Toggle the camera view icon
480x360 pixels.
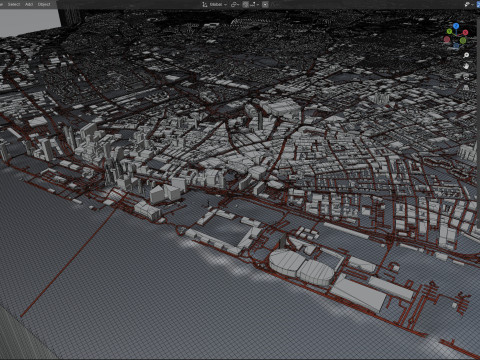click(x=466, y=77)
